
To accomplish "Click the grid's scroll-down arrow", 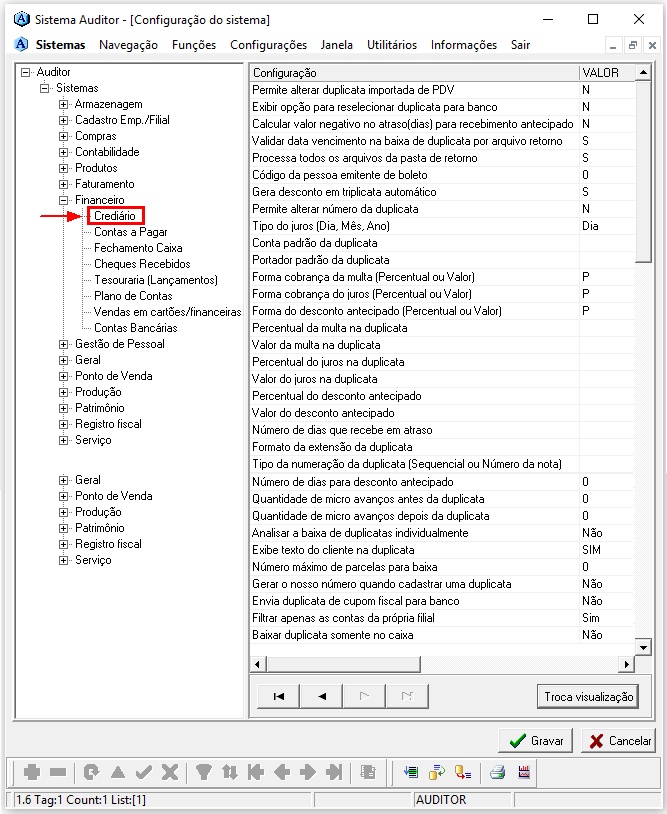I will tap(643, 647).
